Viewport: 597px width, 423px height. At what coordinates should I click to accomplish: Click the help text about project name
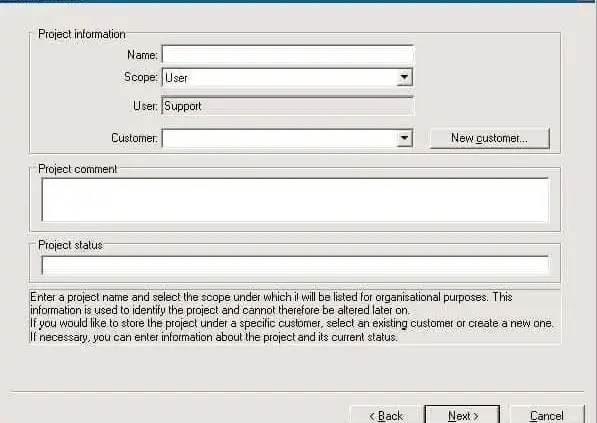pos(292,317)
